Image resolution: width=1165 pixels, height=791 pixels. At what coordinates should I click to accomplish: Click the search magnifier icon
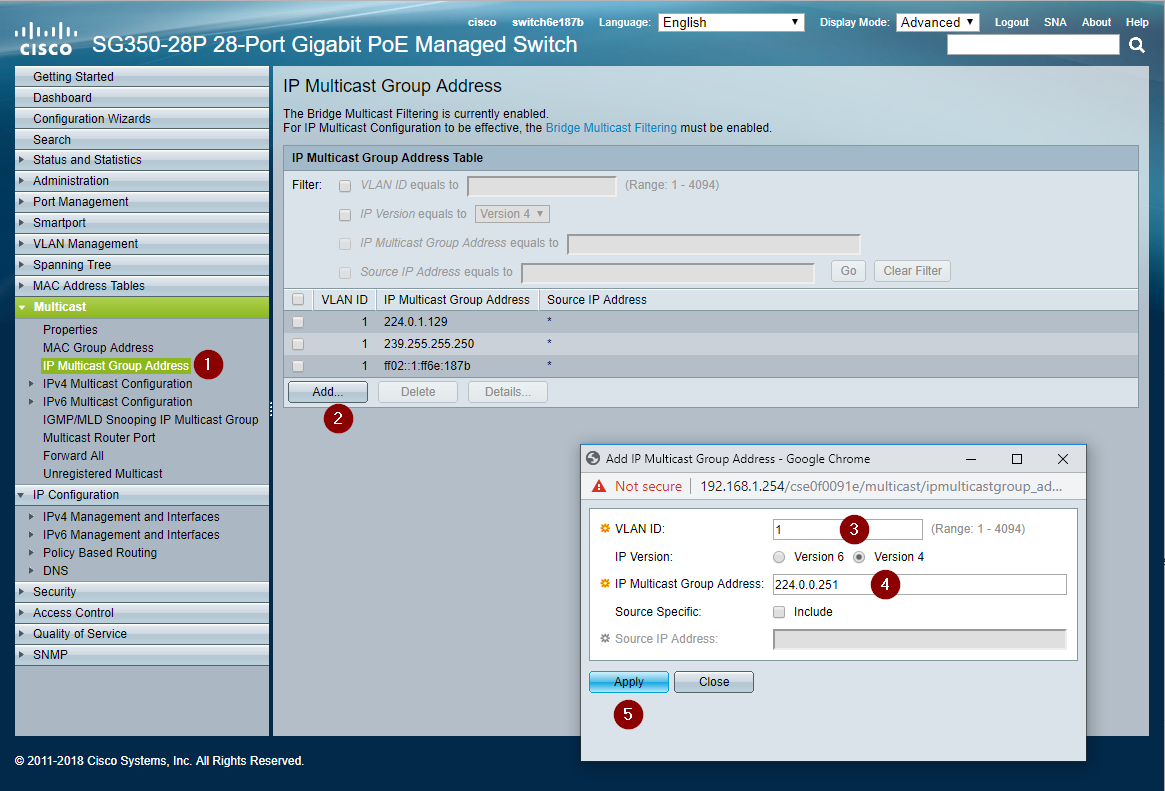[1137, 45]
